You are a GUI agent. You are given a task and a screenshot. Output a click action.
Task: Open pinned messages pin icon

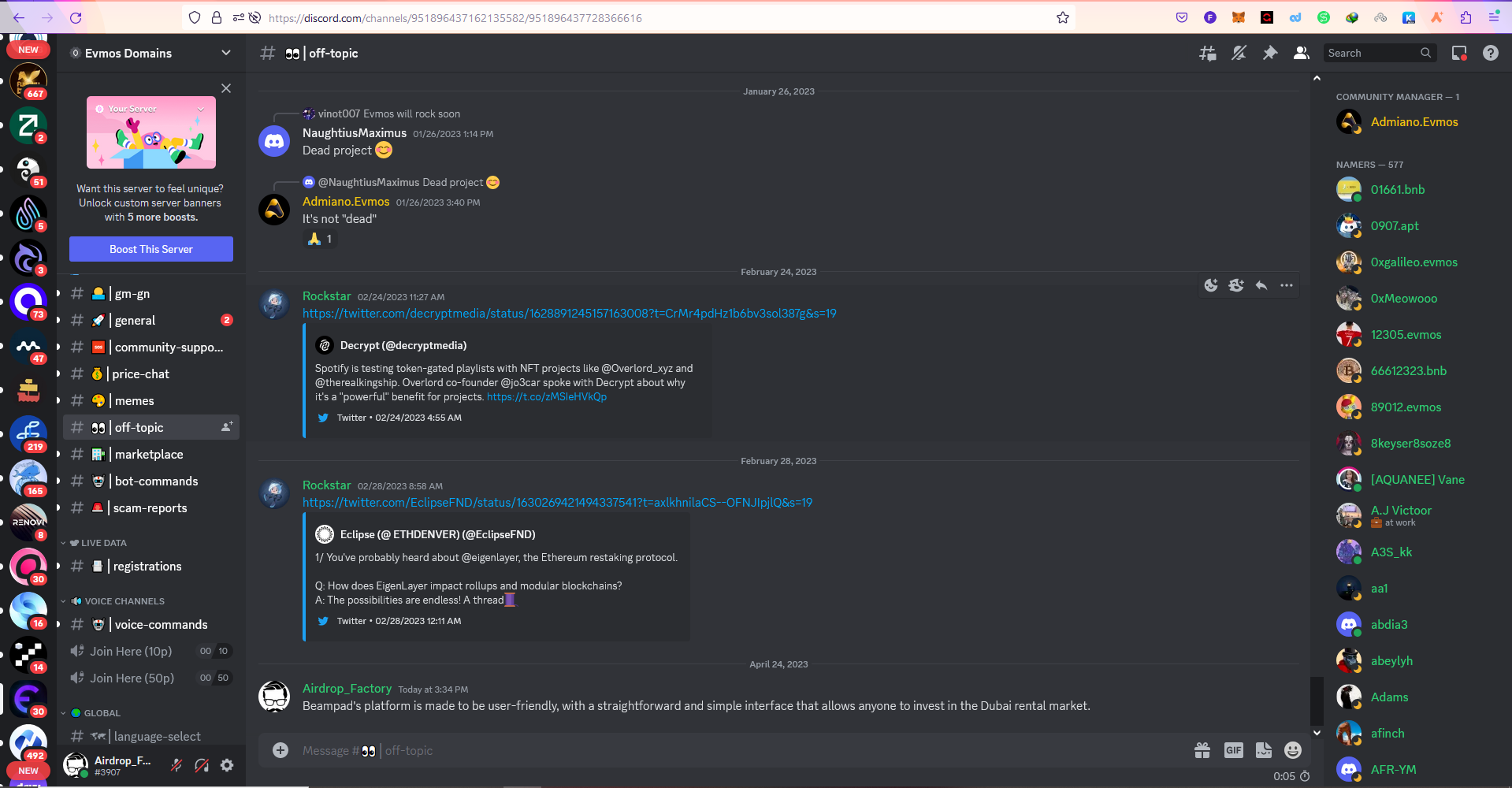[x=1270, y=53]
